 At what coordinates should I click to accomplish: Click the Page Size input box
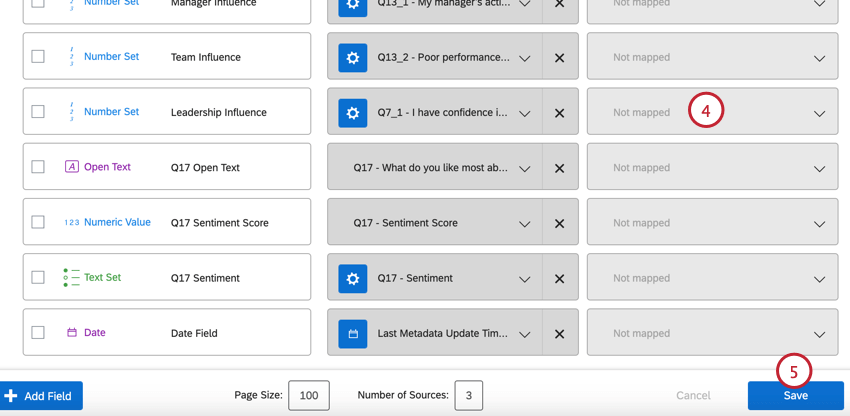pos(308,396)
